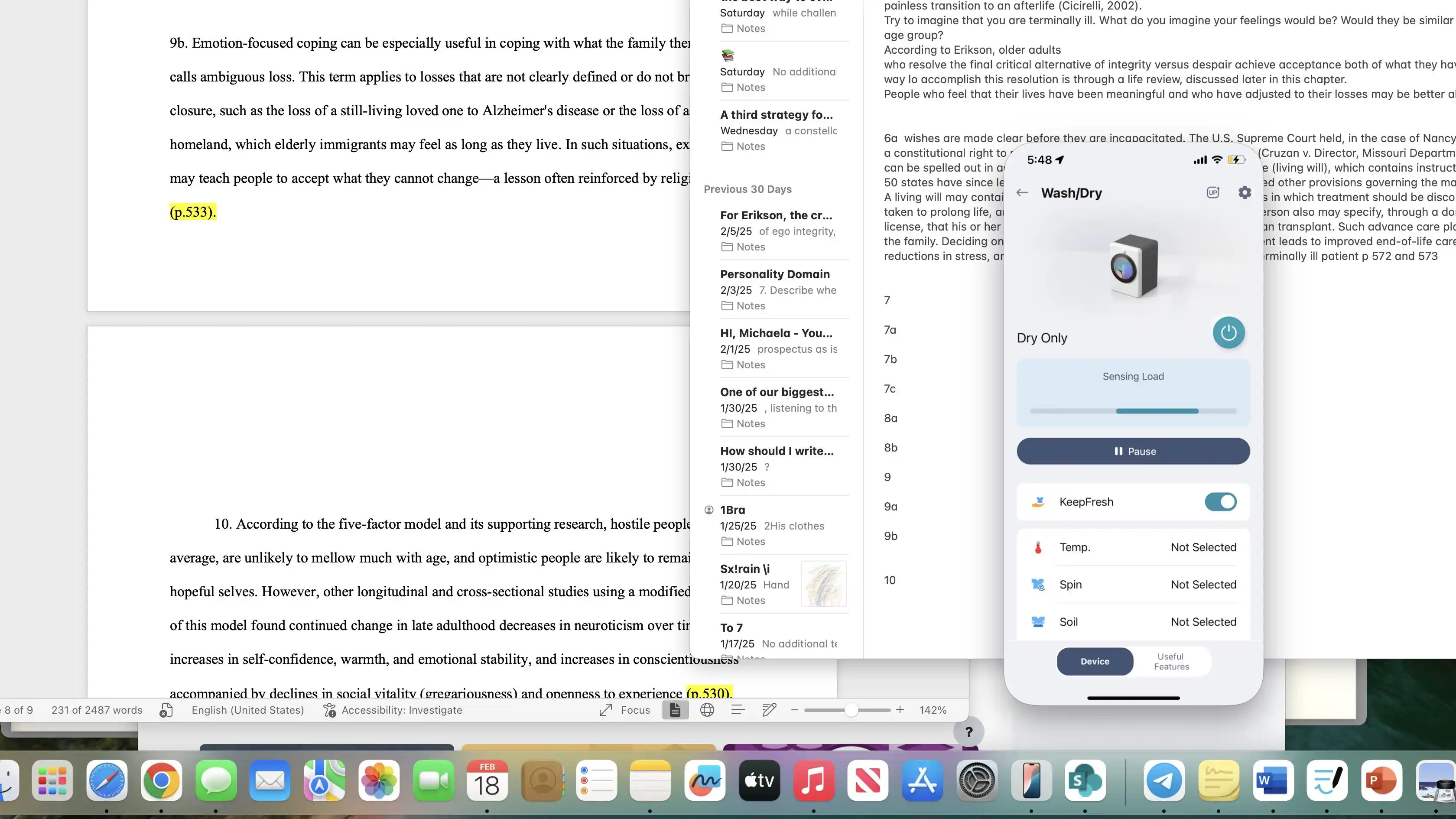Click the print layout view icon
This screenshot has height=819, width=1456.
click(x=675, y=710)
